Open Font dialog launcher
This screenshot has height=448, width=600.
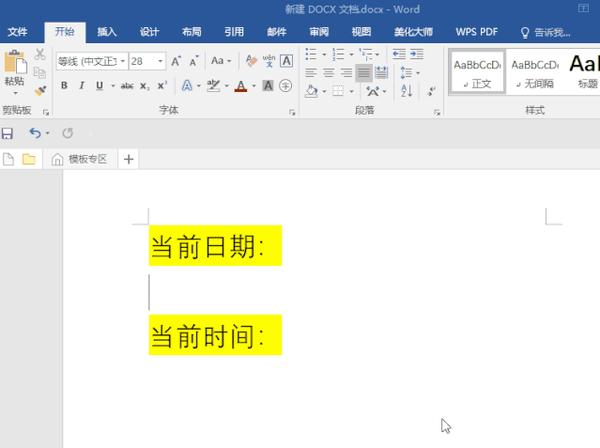(x=292, y=112)
